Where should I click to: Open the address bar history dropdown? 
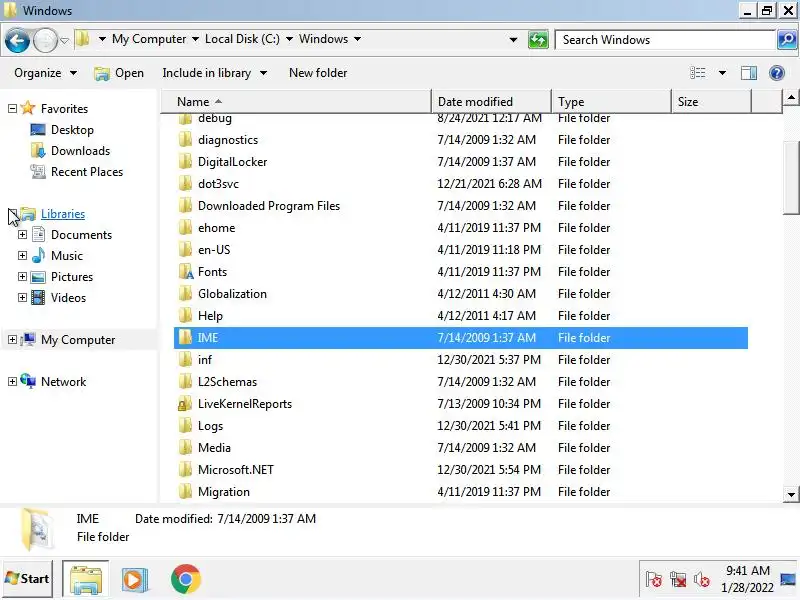513,40
